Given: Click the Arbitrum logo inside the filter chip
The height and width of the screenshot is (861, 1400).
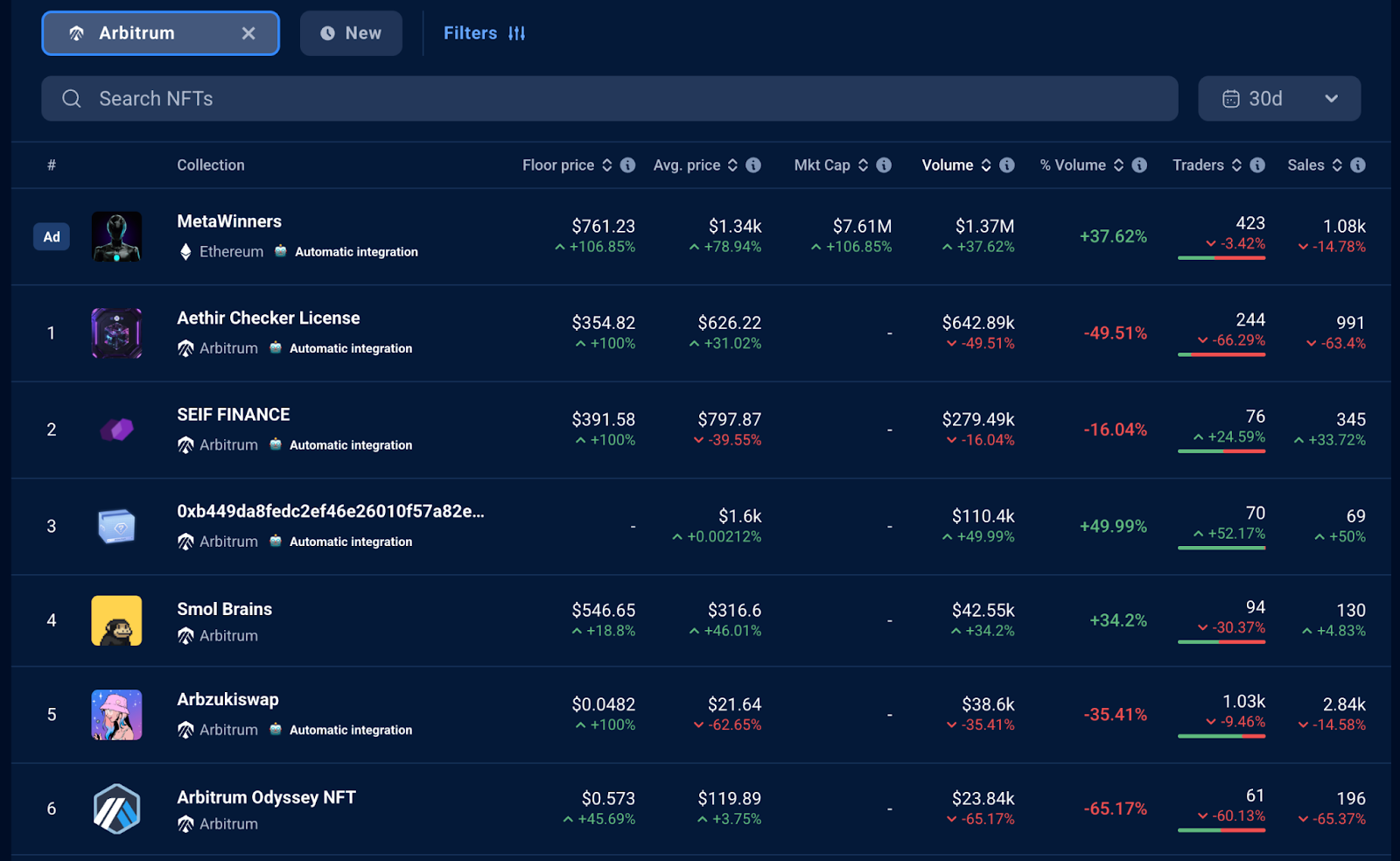Looking at the screenshot, I should pos(78,32).
